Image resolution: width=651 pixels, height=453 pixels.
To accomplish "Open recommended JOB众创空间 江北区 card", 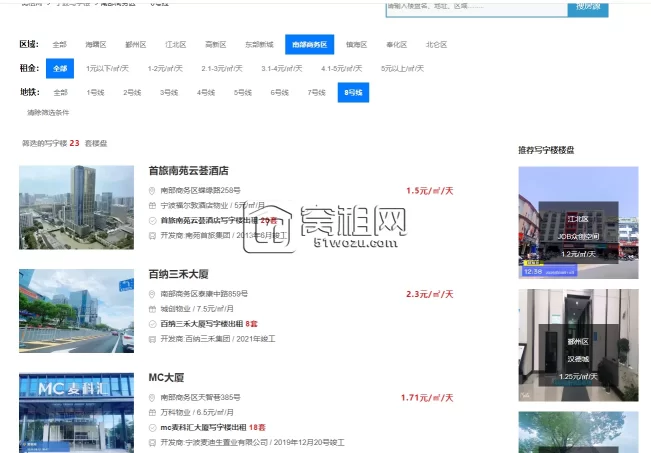I will [578, 223].
